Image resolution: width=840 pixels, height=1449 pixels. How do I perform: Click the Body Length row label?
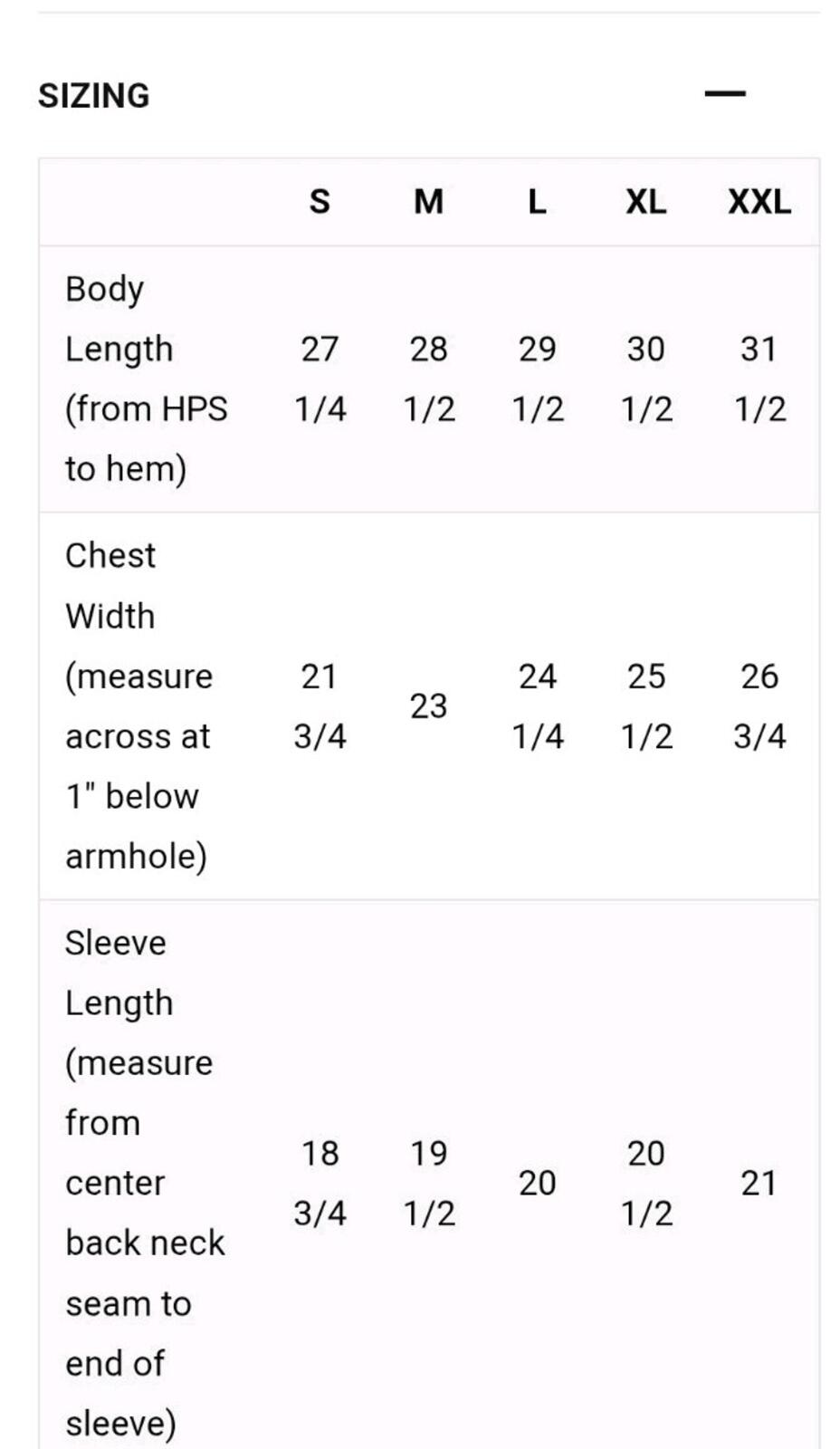click(x=147, y=379)
